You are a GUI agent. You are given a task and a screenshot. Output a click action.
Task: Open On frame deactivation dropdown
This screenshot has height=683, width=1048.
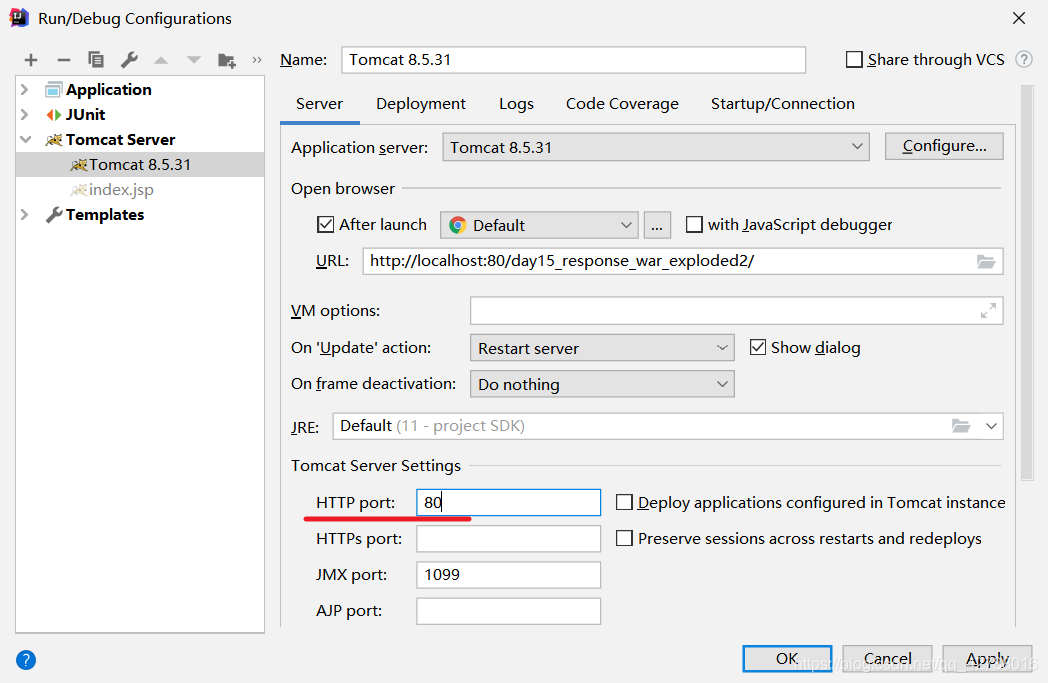tap(602, 384)
